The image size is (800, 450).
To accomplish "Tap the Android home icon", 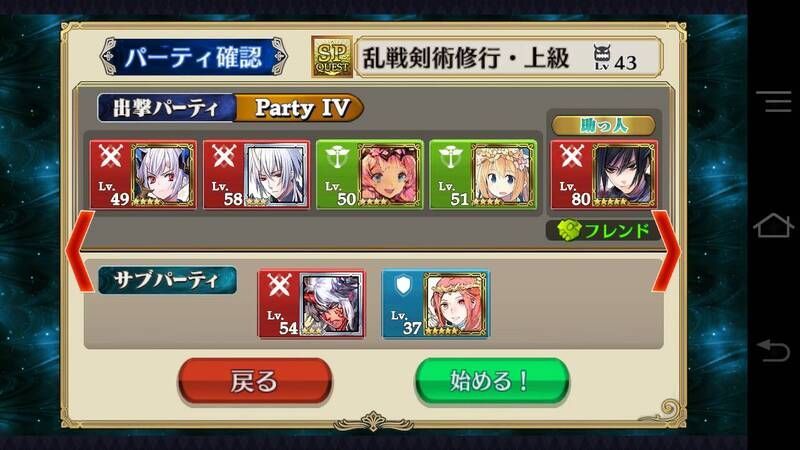I will tap(773, 226).
